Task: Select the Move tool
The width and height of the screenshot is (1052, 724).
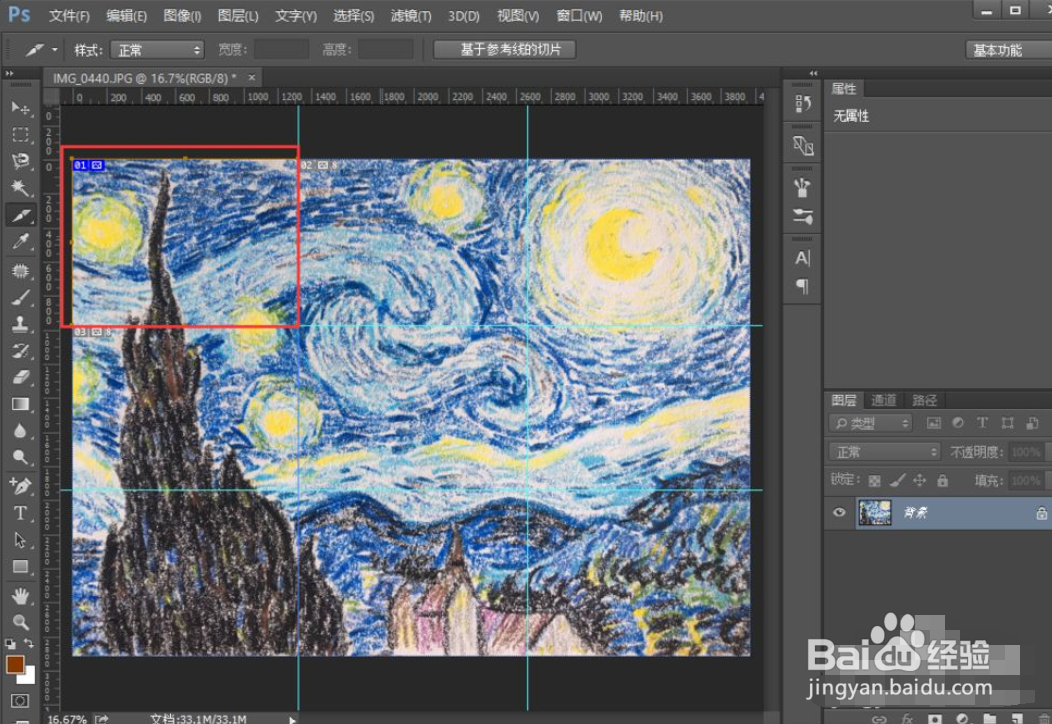Action: tap(20, 107)
